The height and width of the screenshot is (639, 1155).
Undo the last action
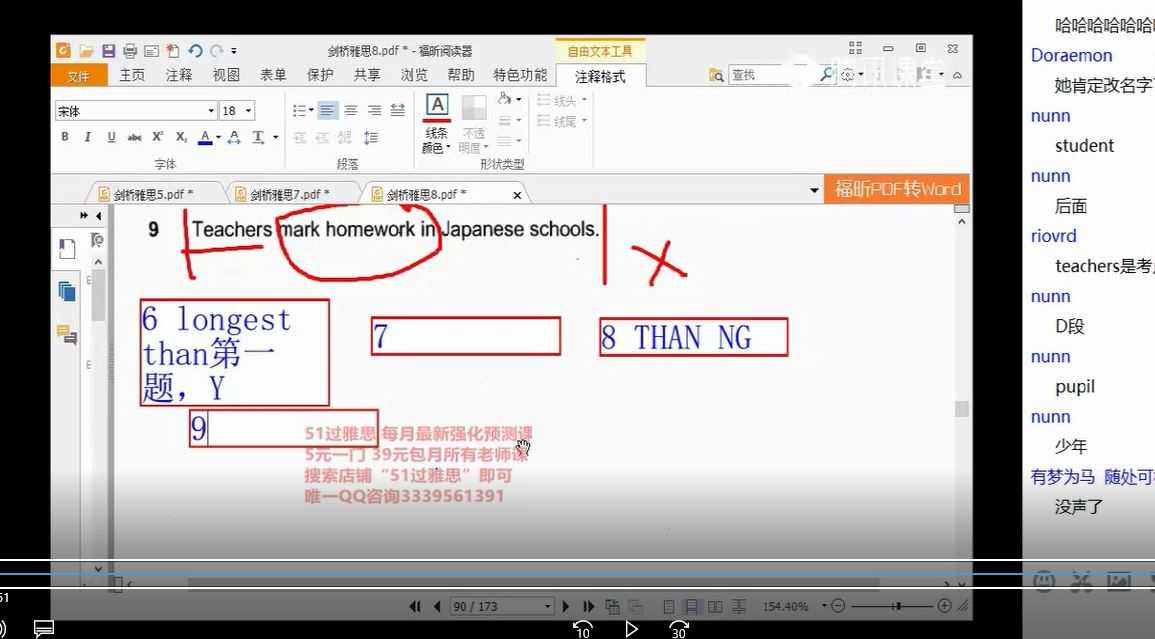tap(195, 51)
